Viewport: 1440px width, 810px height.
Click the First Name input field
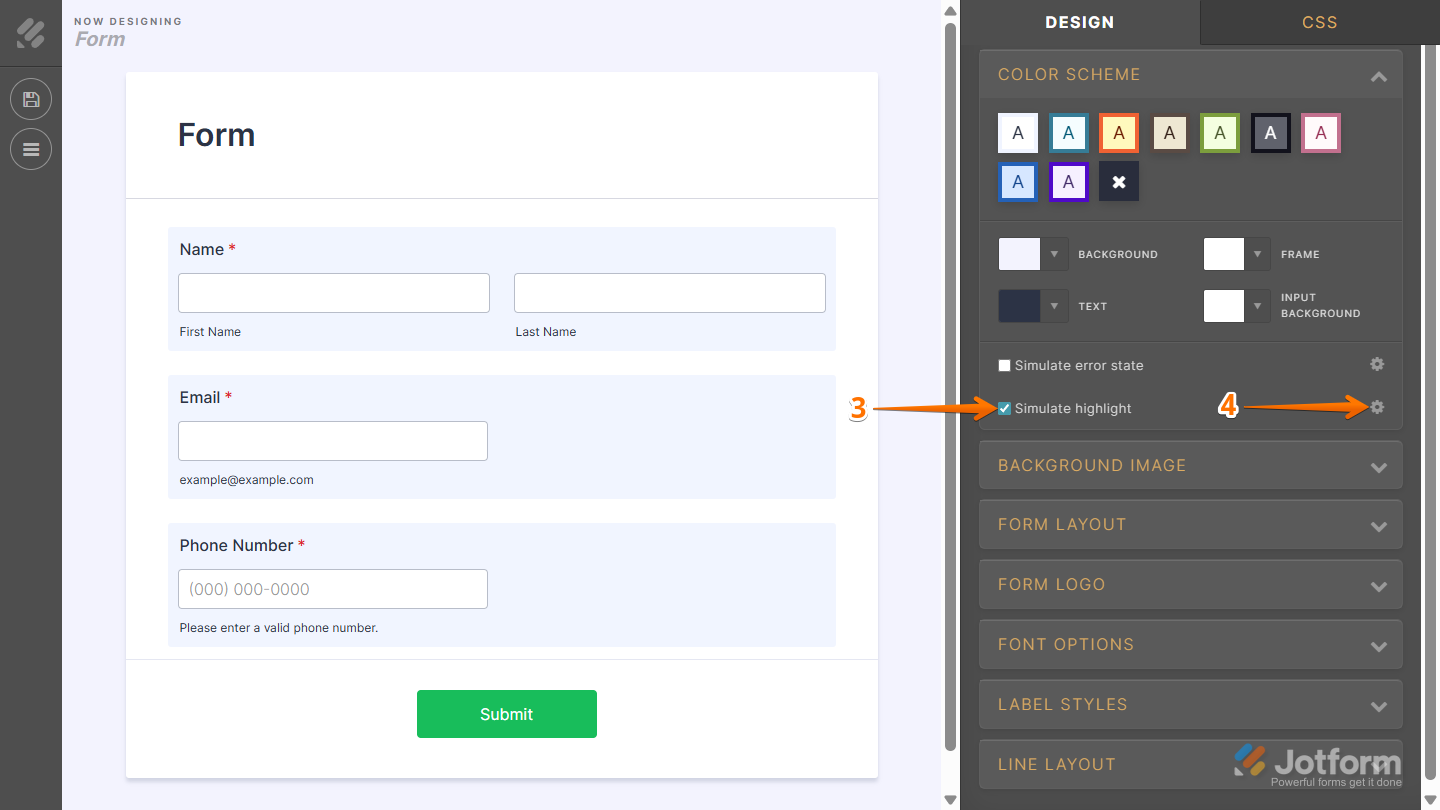[333, 292]
